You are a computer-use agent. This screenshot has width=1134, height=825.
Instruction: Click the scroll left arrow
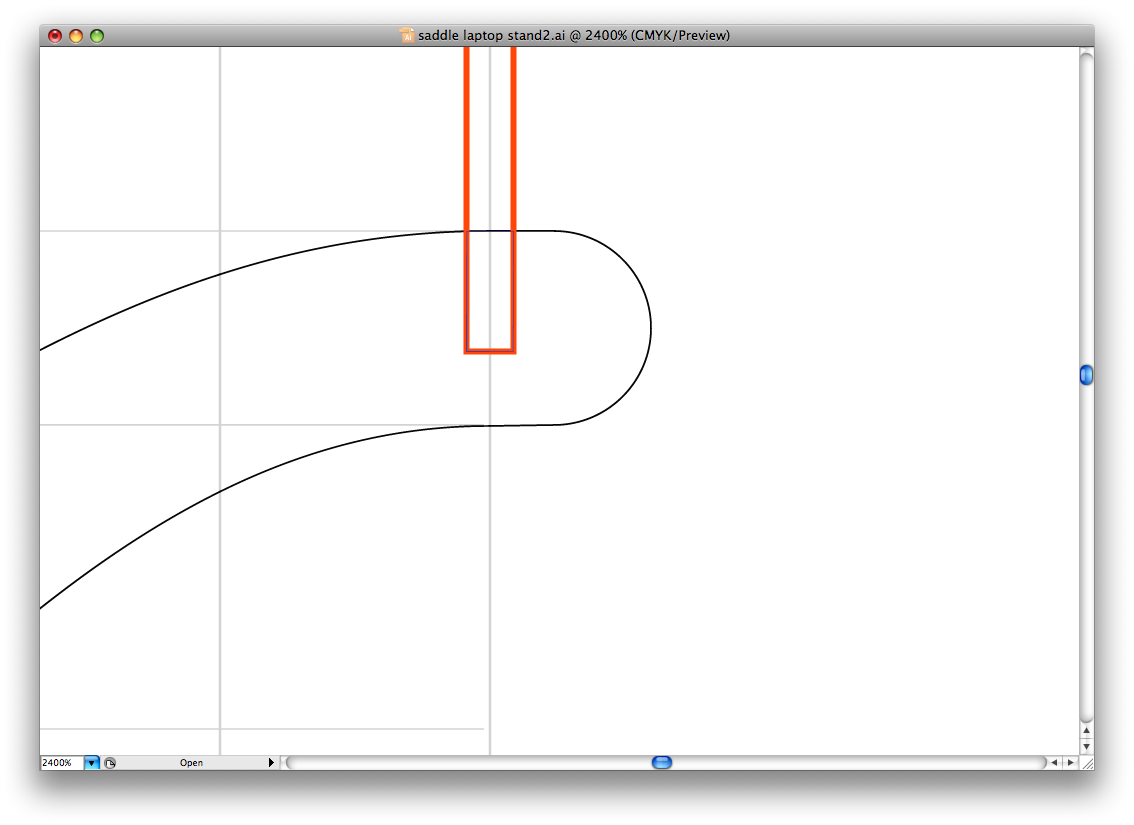point(1054,763)
